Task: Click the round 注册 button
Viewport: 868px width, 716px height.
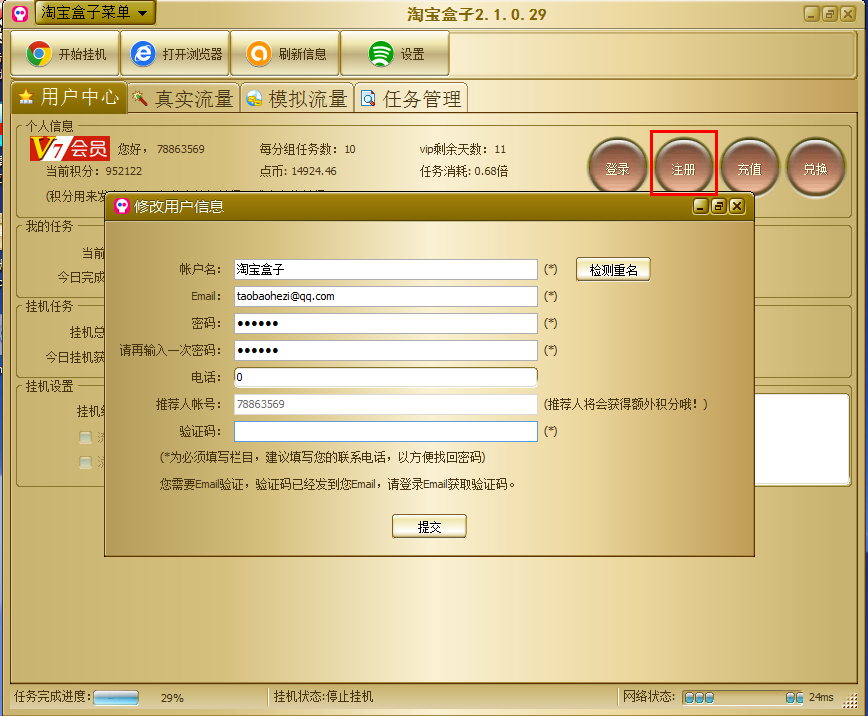Action: pos(683,168)
